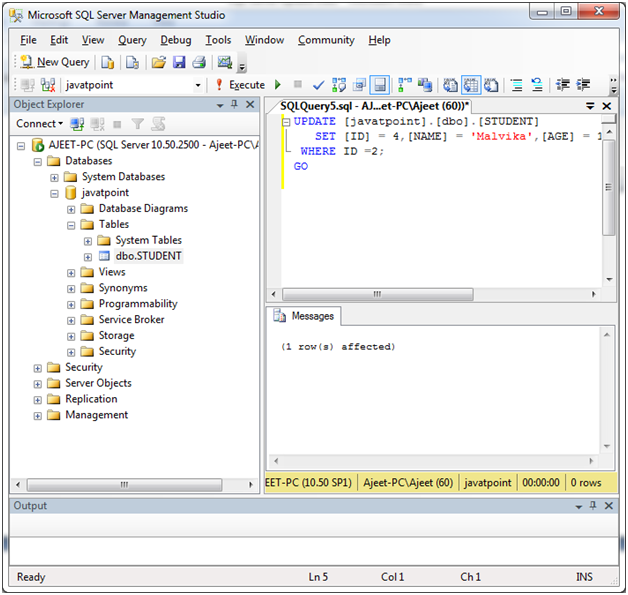This screenshot has height=595, width=628.
Task: Click the Print icon in toolbar
Action: (x=199, y=62)
